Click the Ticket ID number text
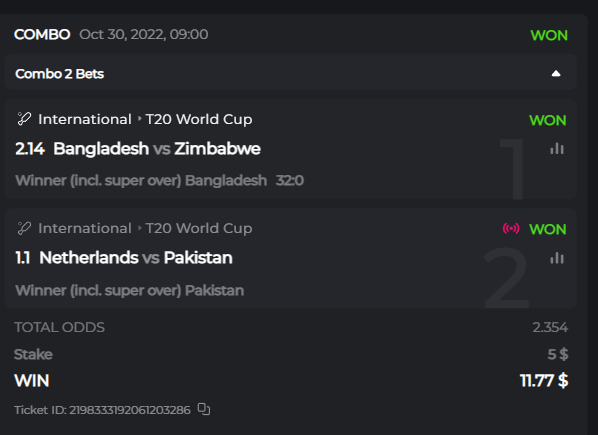Viewport: 598px width, 435px height. [130, 410]
